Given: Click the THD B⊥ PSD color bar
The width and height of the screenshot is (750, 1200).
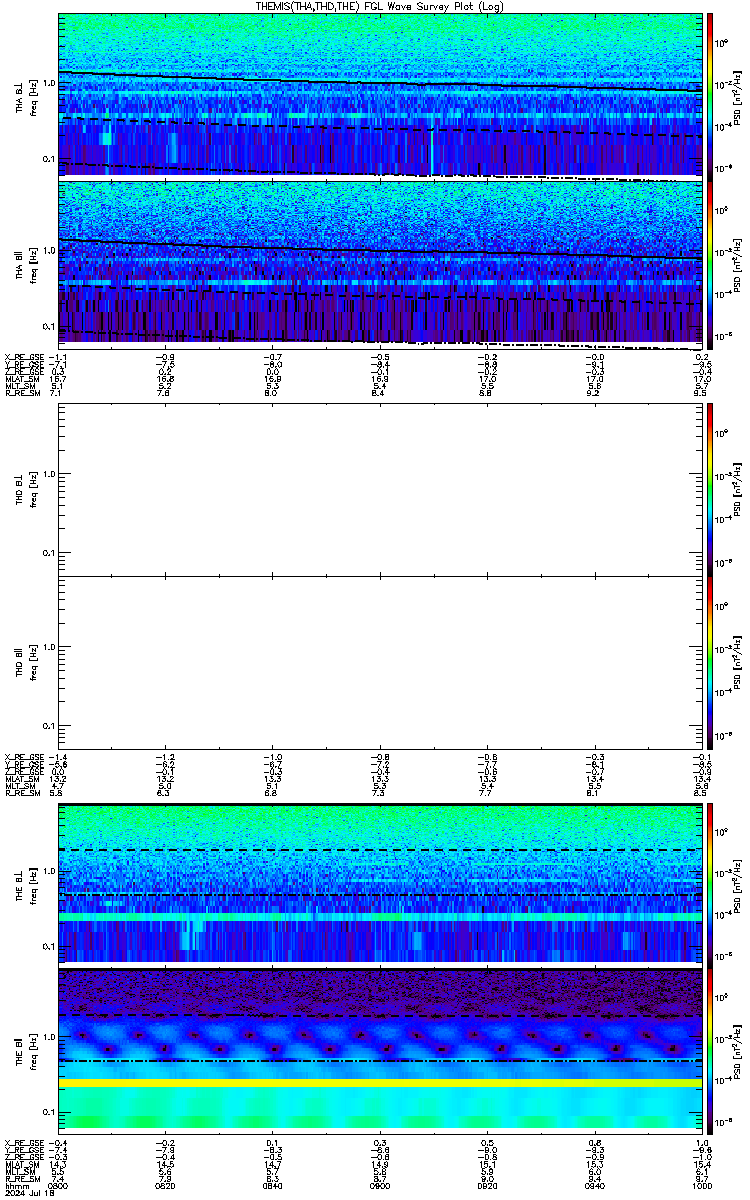Looking at the screenshot, I should point(710,489).
